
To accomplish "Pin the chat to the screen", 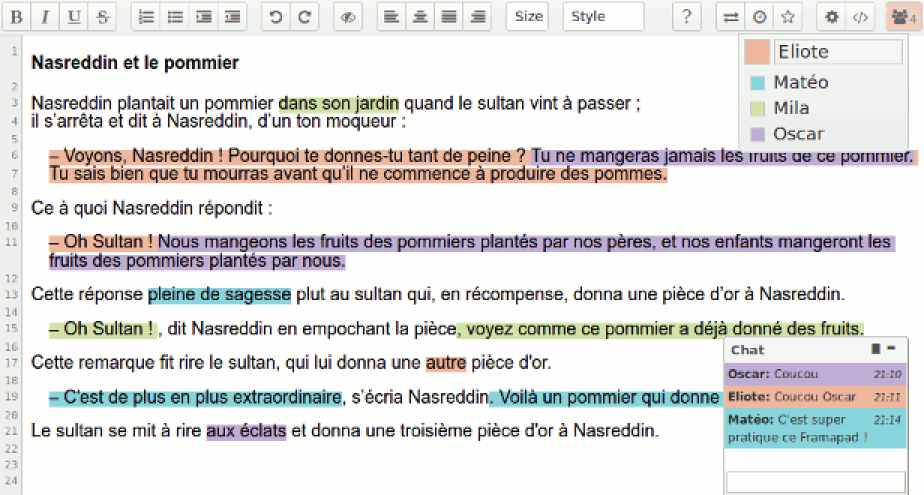I will [876, 349].
